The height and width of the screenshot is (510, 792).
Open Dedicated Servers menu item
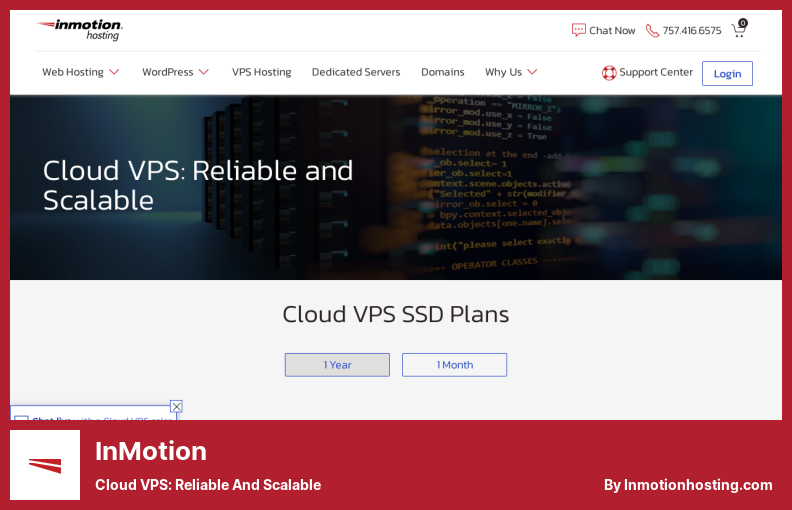click(x=355, y=72)
